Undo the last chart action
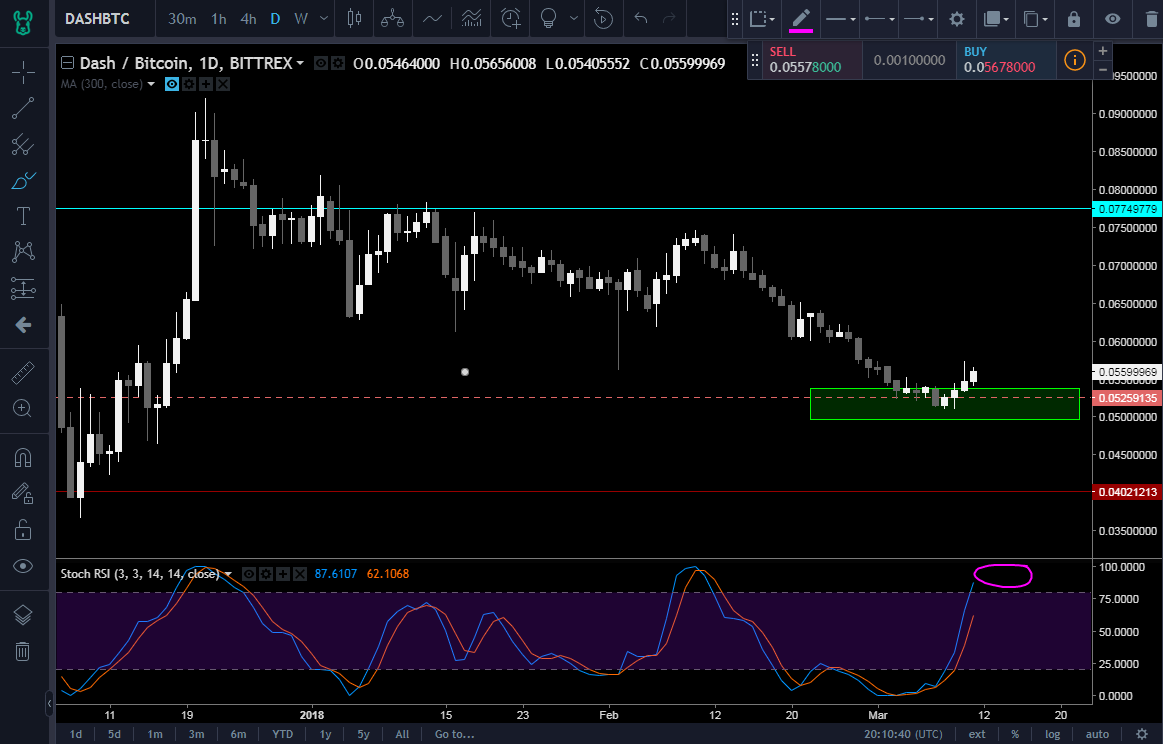Screen dimensions: 1163x744 [x=641, y=19]
